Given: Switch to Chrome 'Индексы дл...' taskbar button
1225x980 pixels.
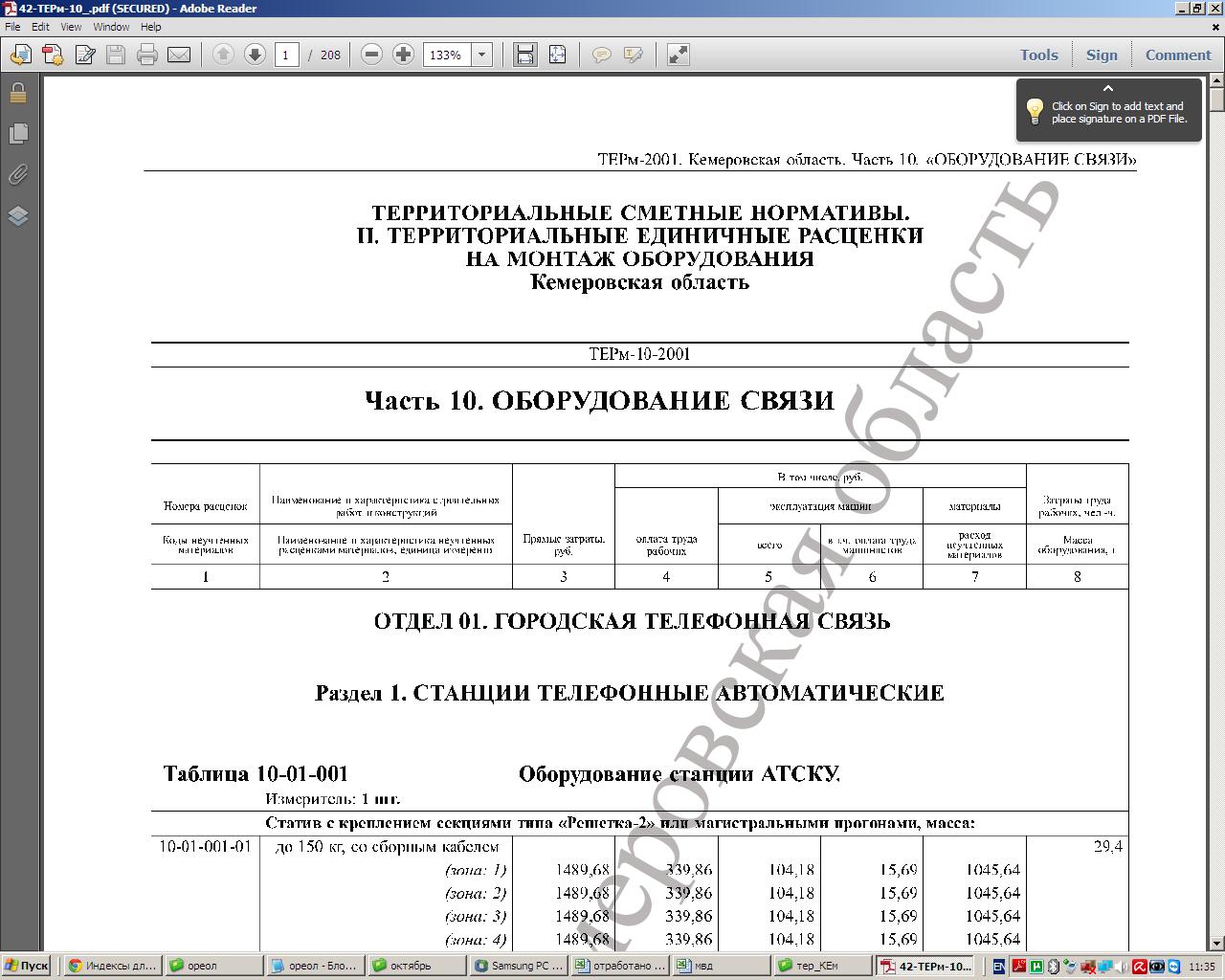Looking at the screenshot, I should coord(113,966).
